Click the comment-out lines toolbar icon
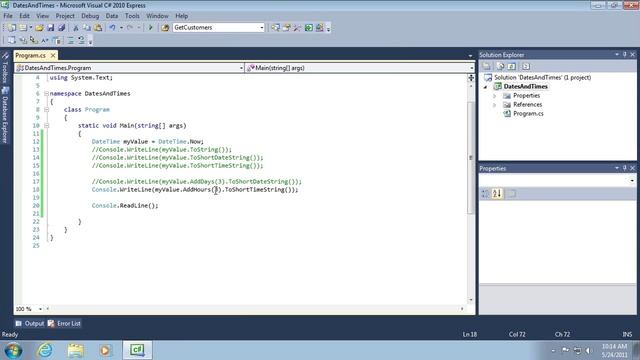 tap(71, 40)
